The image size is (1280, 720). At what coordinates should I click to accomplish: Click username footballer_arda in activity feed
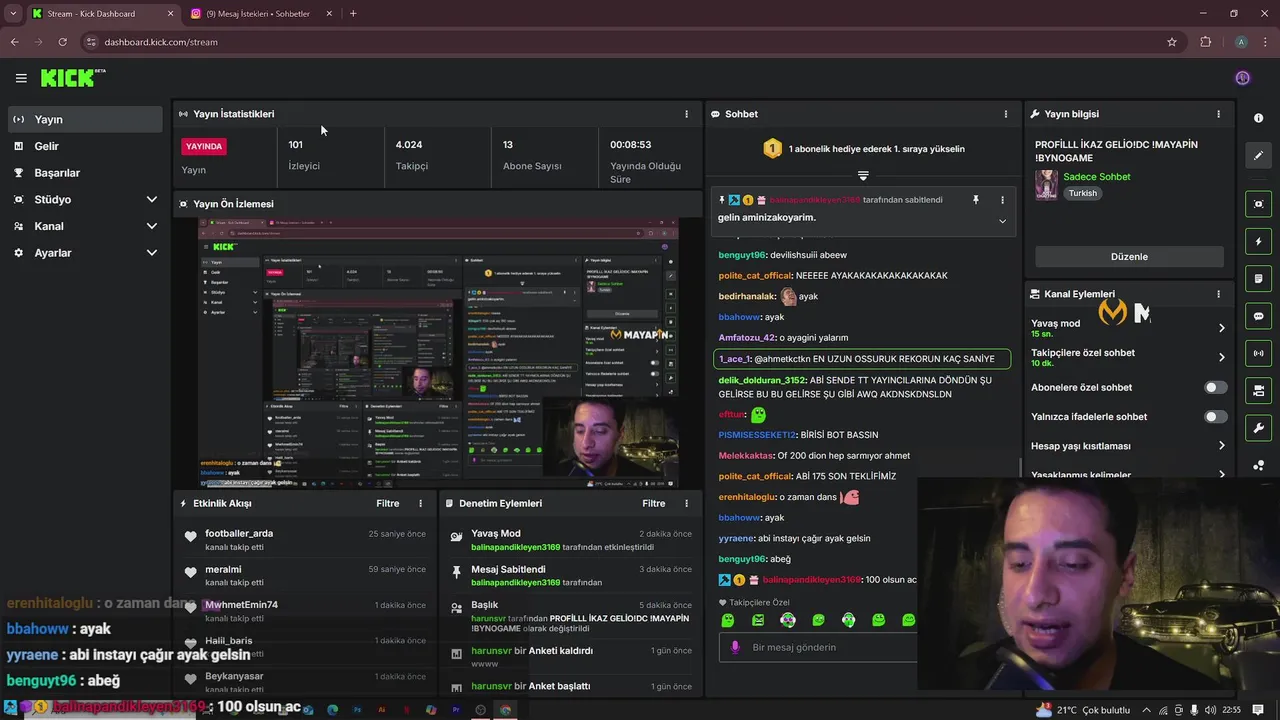point(239,534)
